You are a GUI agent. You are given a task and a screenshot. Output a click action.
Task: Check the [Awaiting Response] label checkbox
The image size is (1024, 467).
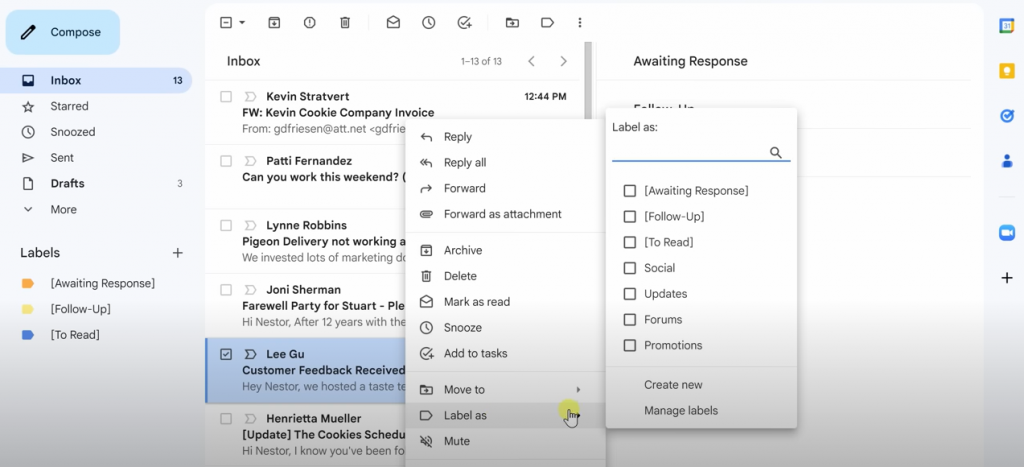(x=629, y=191)
